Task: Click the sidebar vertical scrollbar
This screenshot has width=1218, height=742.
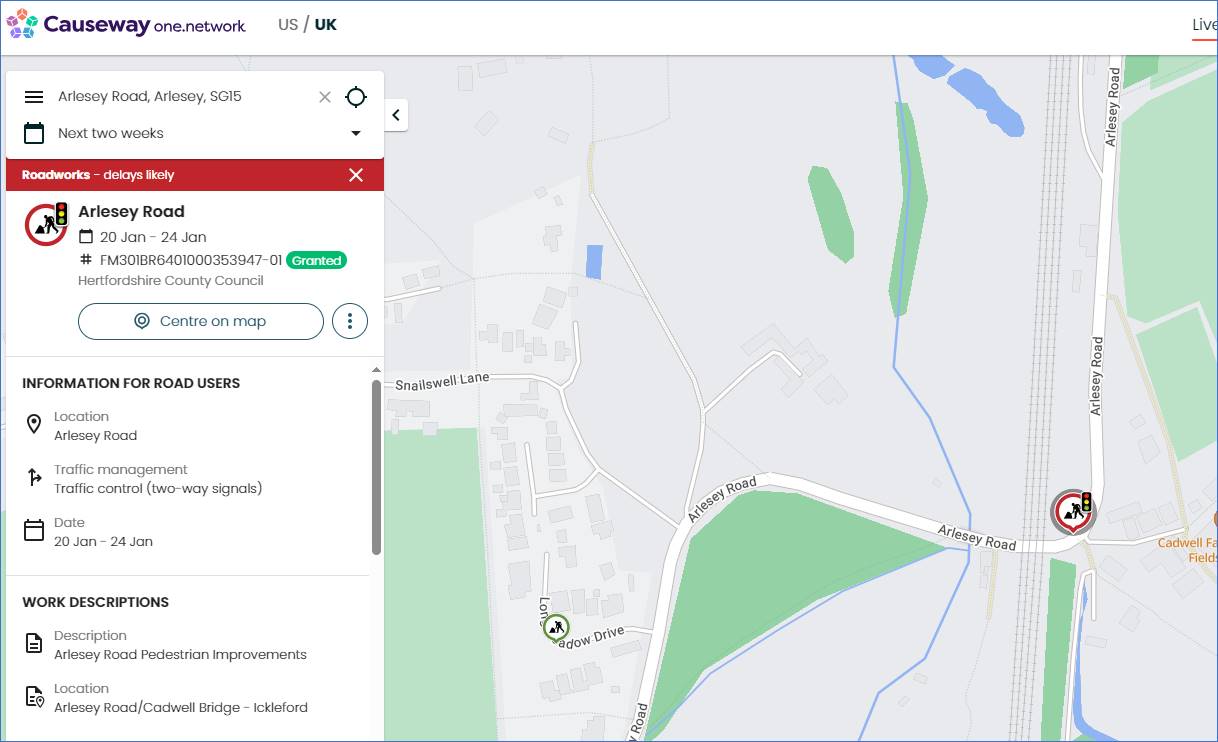Action: tap(376, 467)
